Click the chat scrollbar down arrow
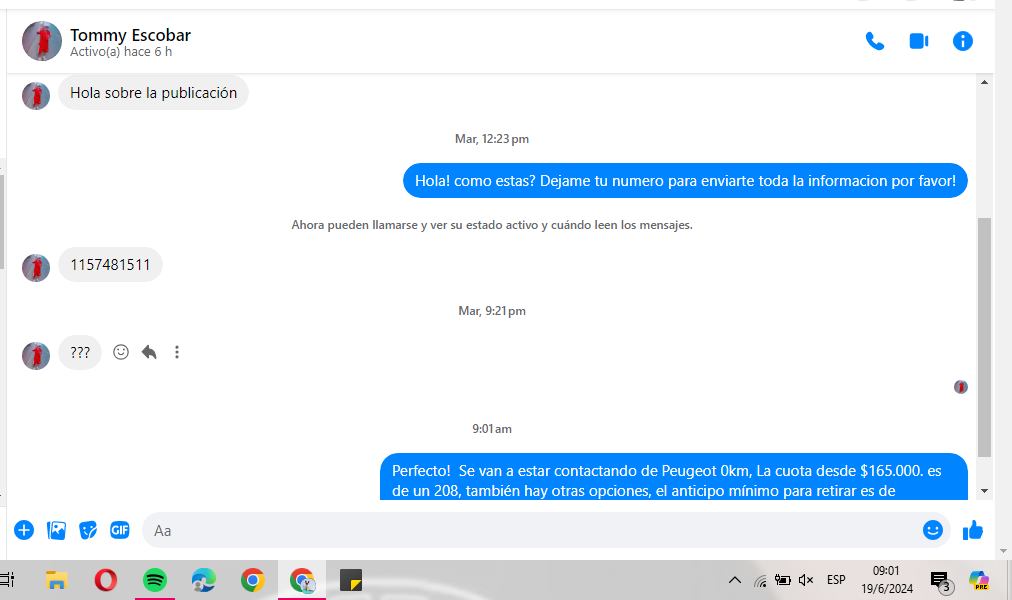Viewport: 1012px width, 600px height. [x=984, y=491]
